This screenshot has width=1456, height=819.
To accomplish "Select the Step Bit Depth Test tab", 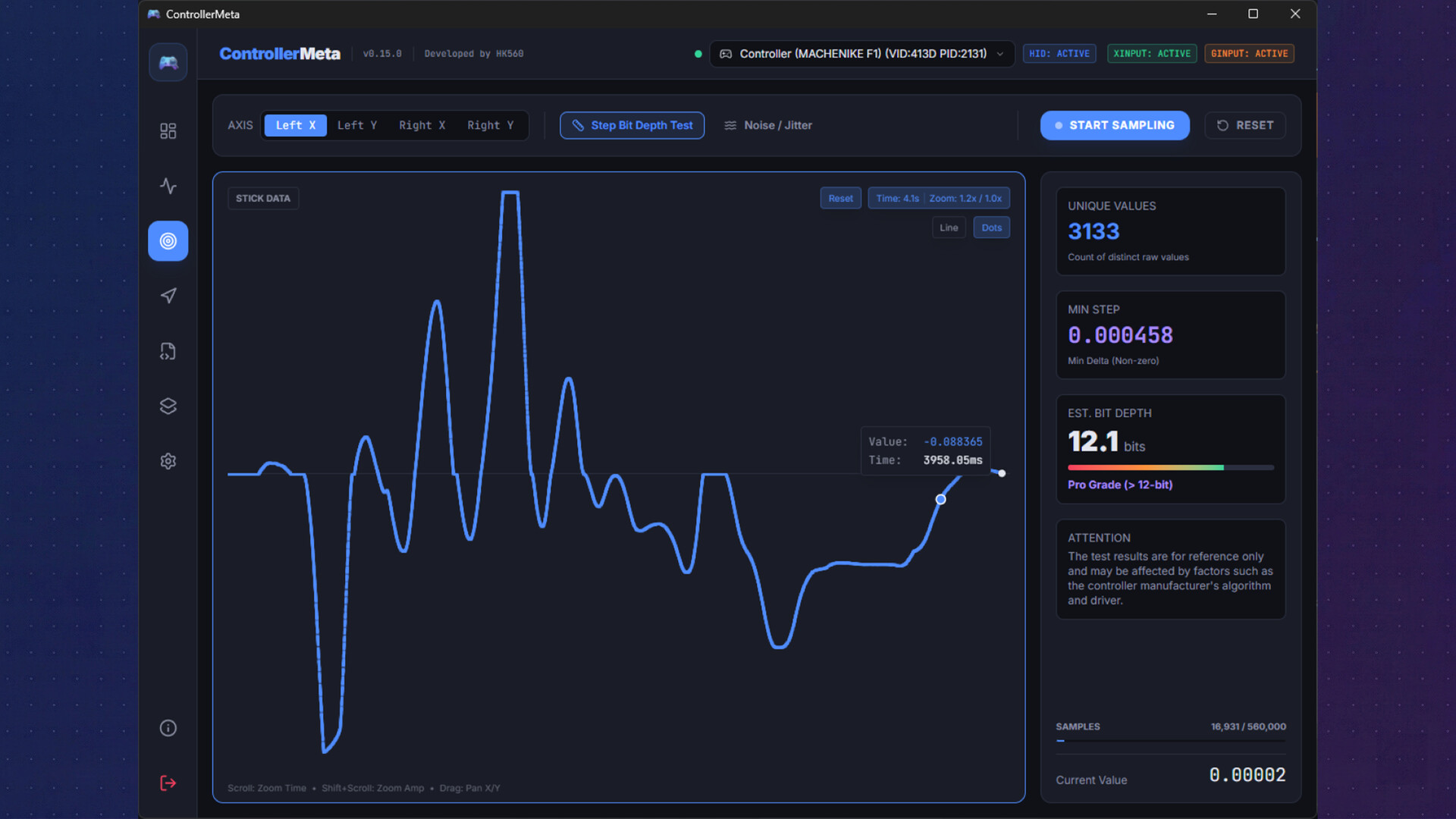I will coord(632,125).
